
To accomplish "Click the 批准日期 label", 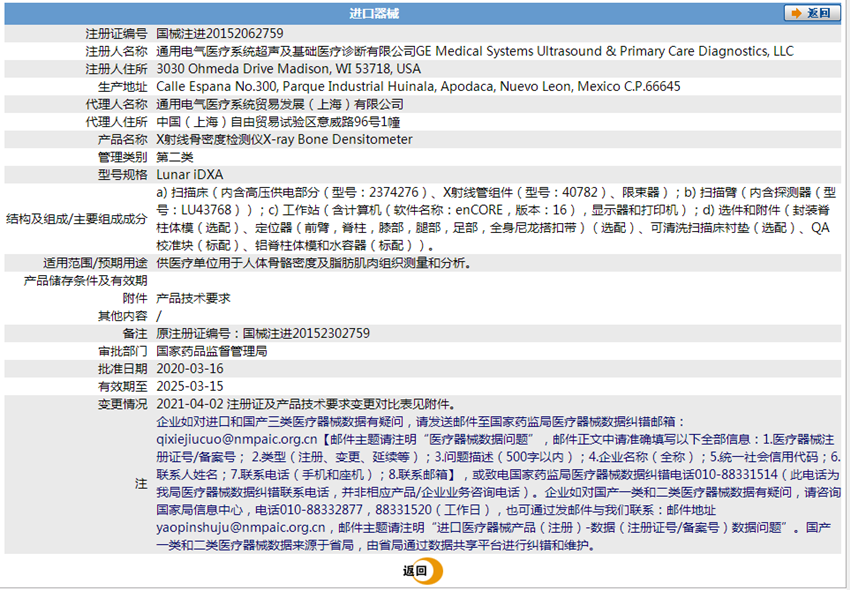I will (x=123, y=369).
